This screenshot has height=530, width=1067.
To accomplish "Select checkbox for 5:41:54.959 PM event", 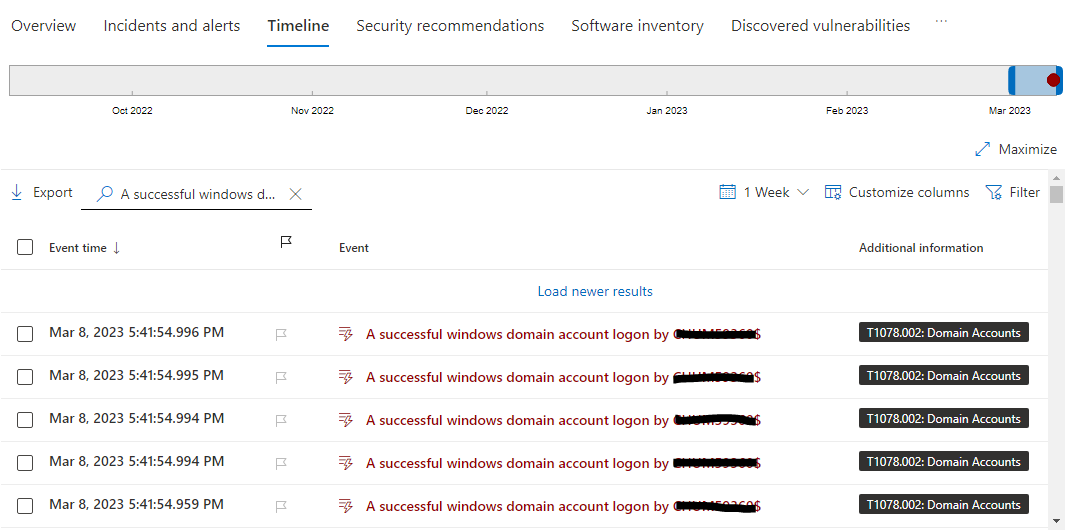I will 25,506.
